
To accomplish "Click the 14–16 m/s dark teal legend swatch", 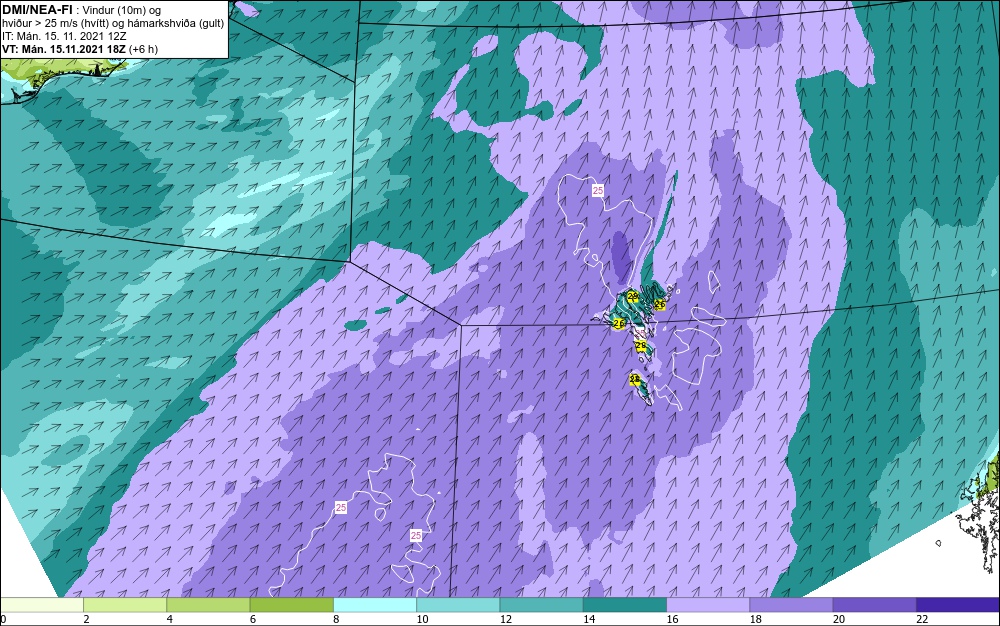I will click(625, 604).
